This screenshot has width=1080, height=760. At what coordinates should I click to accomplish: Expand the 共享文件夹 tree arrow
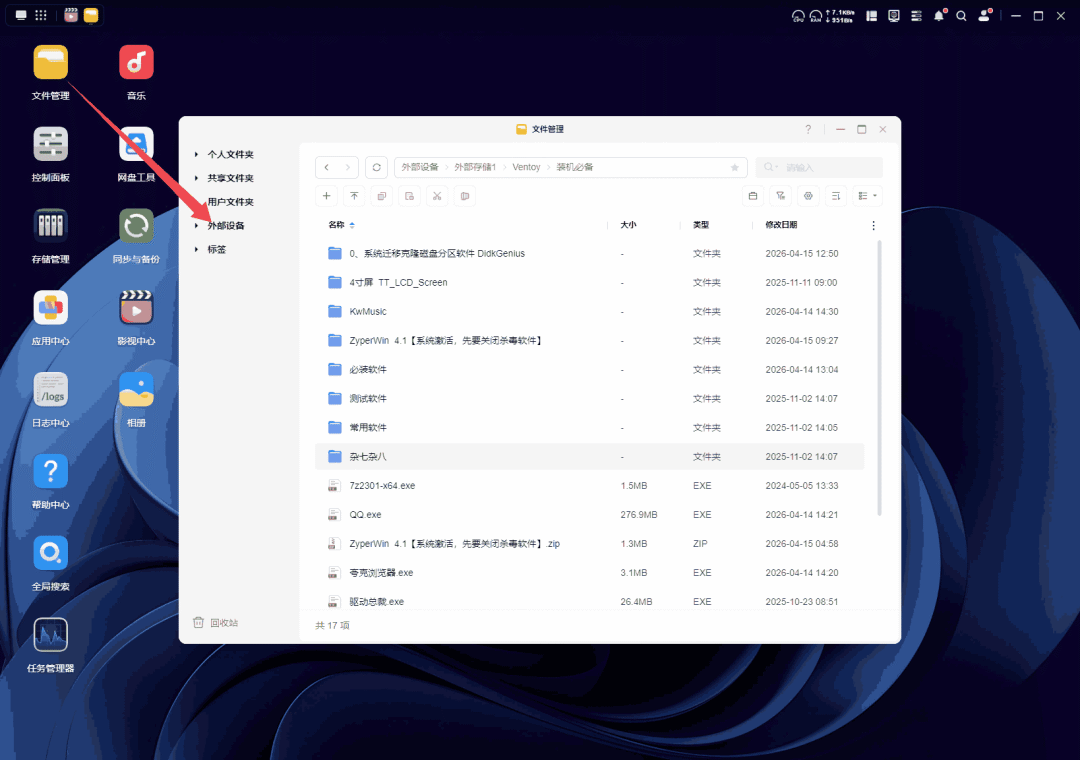[196, 178]
